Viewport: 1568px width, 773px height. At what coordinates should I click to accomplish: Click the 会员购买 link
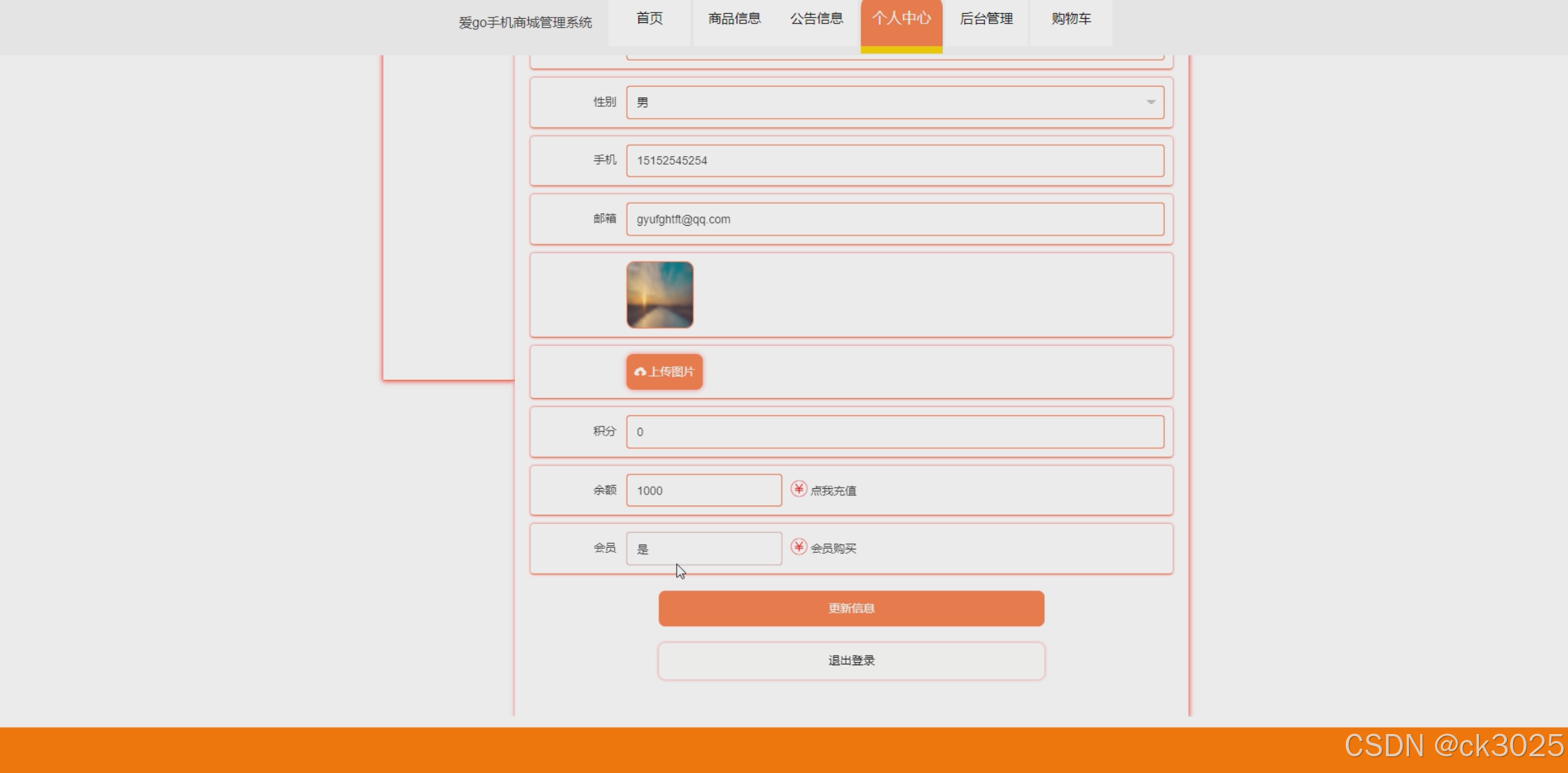(x=833, y=549)
